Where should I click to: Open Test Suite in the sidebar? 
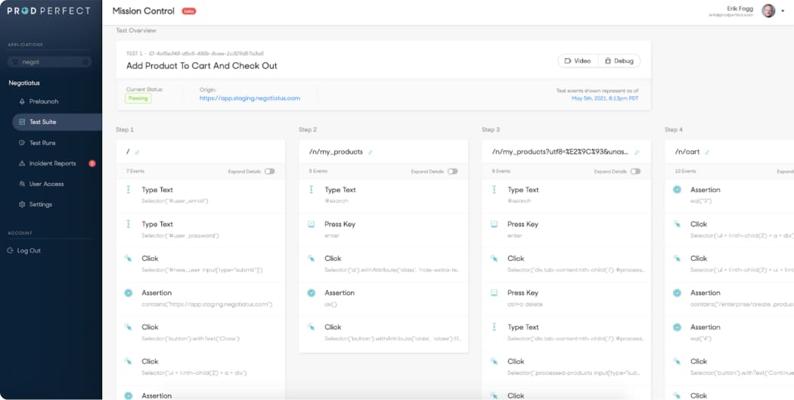click(42, 122)
